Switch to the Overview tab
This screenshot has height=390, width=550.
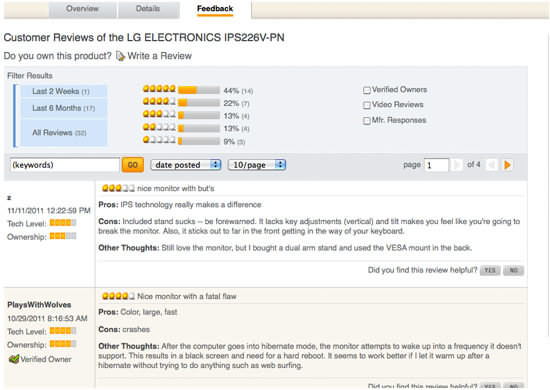point(82,9)
